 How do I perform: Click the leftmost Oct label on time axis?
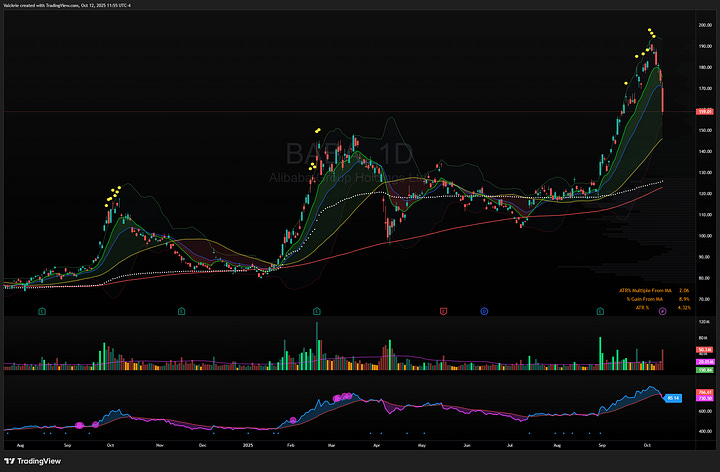coord(110,445)
